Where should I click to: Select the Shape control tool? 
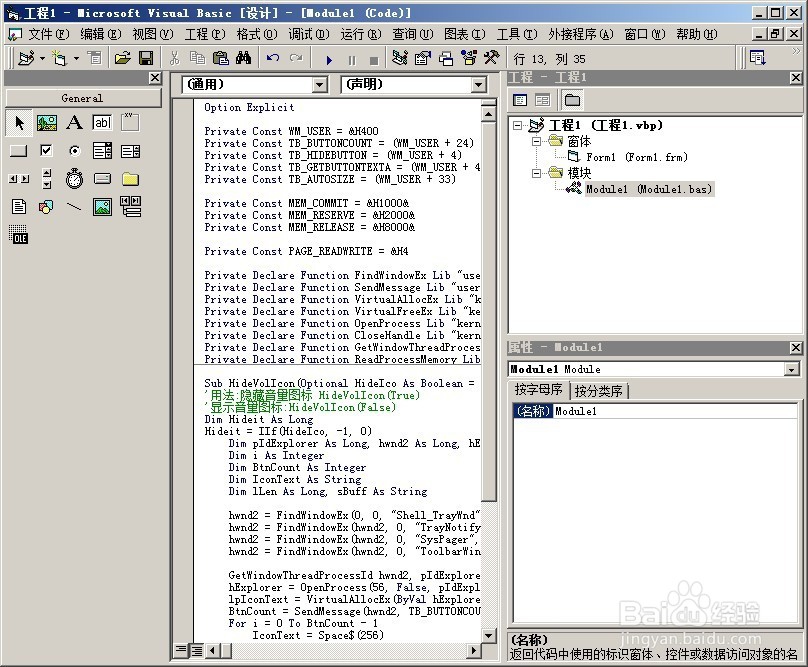(x=47, y=207)
